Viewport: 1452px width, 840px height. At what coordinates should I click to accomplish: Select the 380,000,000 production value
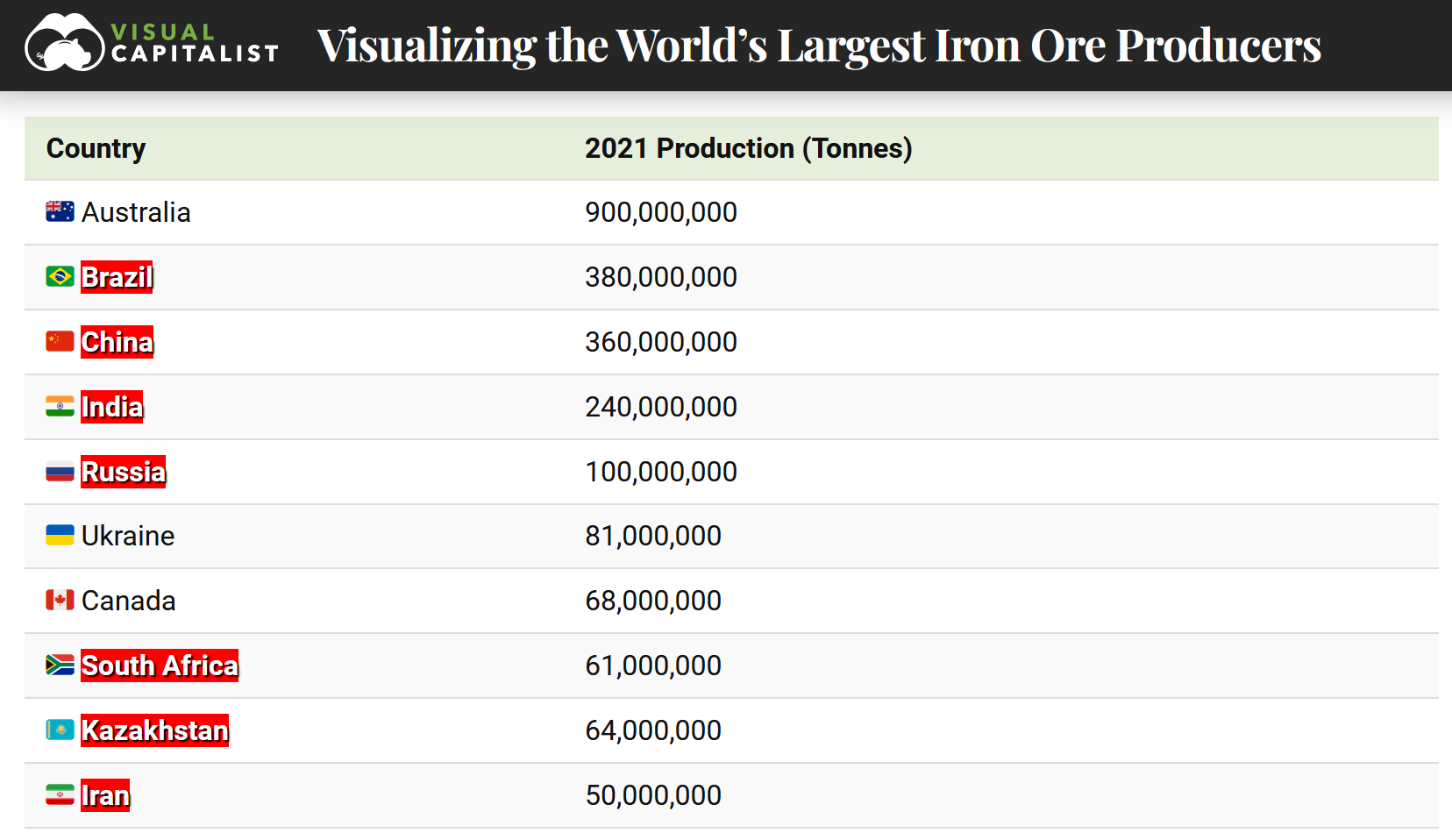[661, 277]
